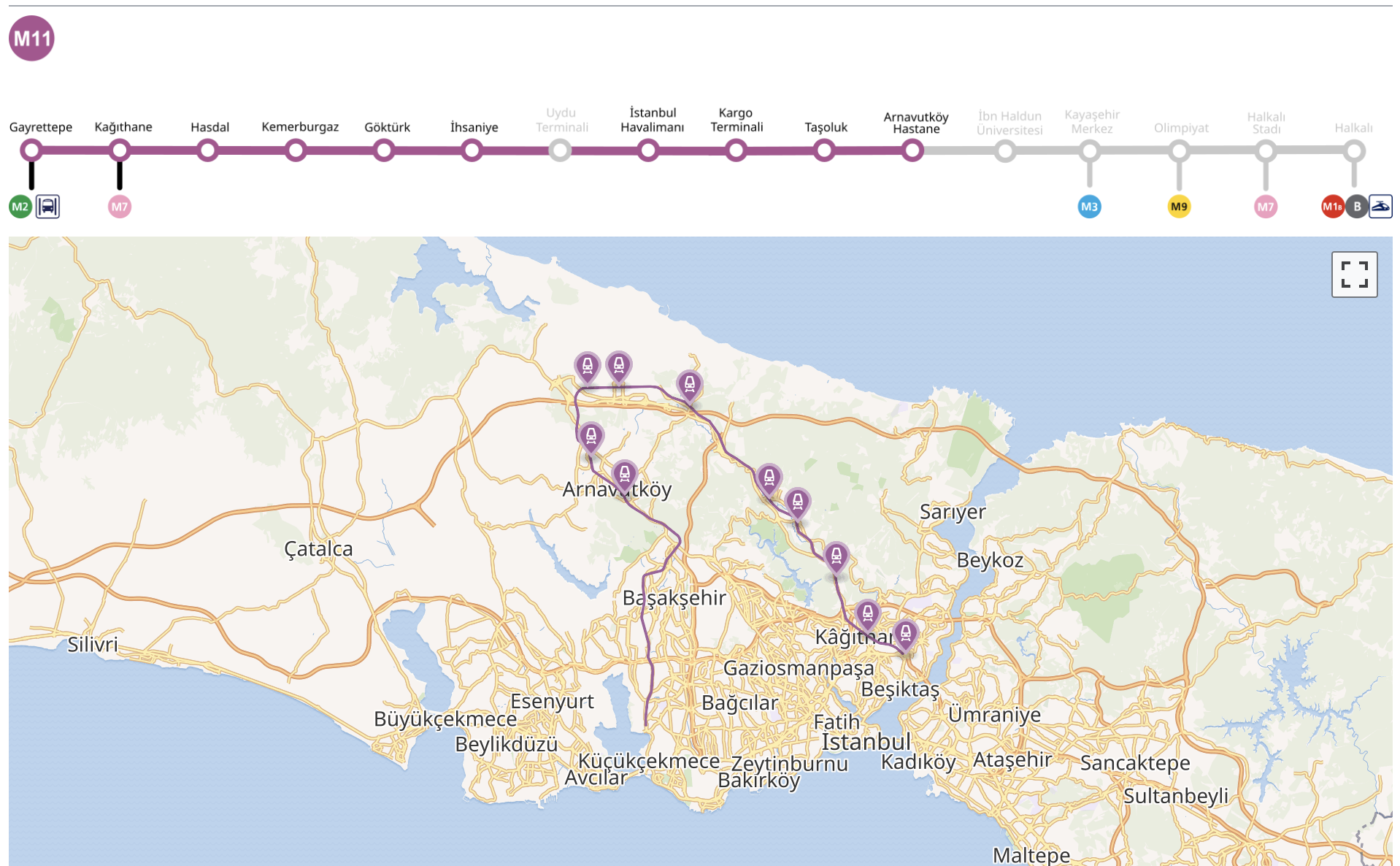Click the gray B badge under Halkalı
This screenshot has height=866, width=1400.
point(1357,207)
